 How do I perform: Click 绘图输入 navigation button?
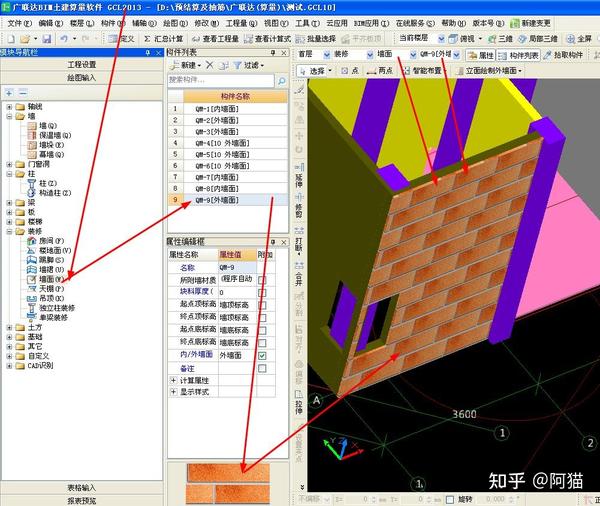coord(82,78)
